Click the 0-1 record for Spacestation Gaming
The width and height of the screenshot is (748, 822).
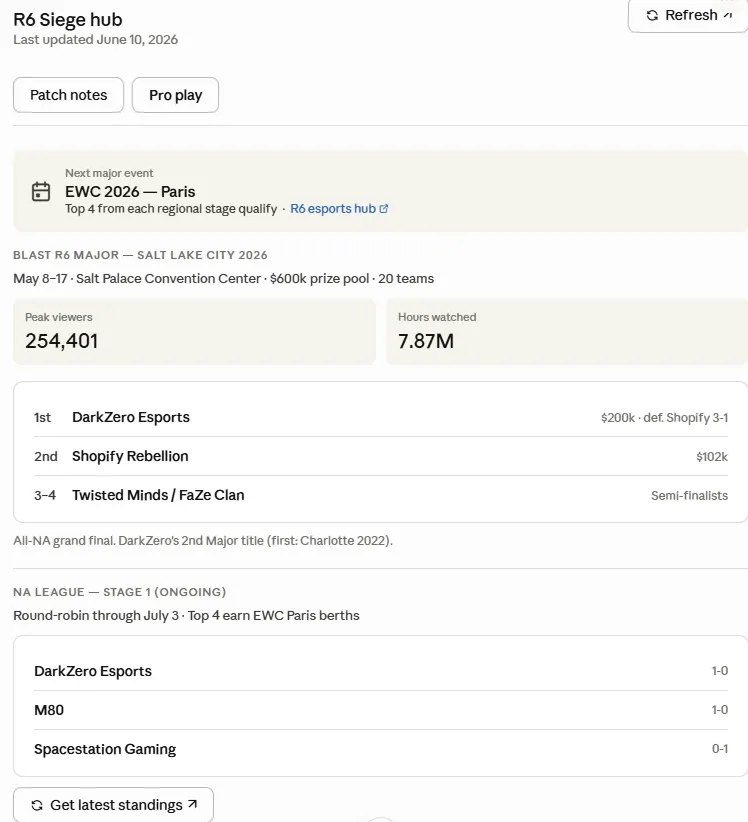(x=720, y=749)
